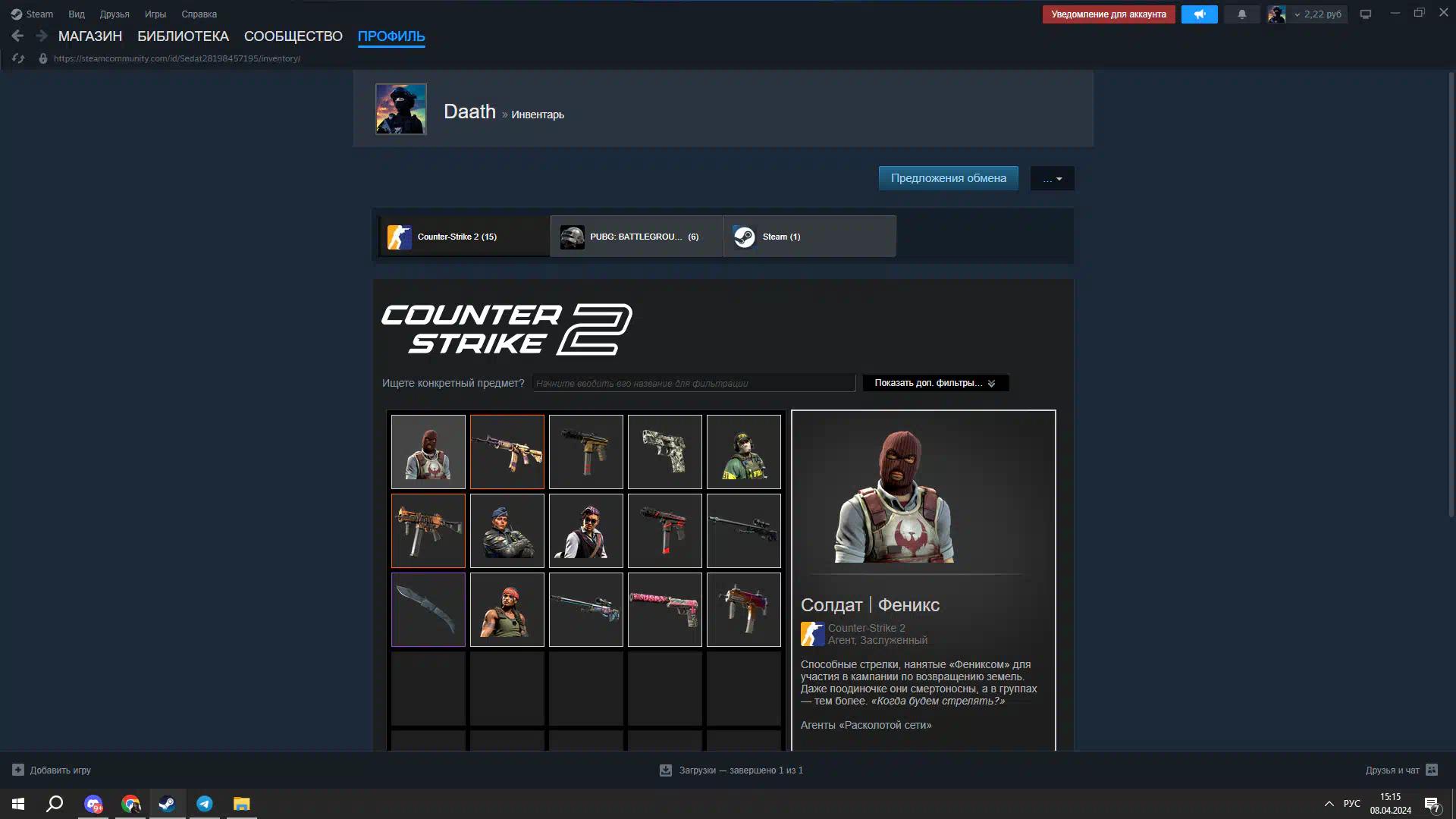Screen dimensions: 1456x819
Task: Open the Игры menu
Action: click(x=155, y=14)
